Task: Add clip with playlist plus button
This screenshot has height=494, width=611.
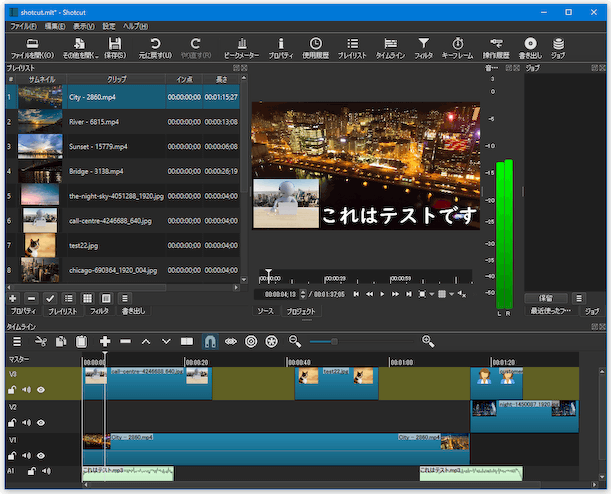Action: pyautogui.click(x=13, y=299)
